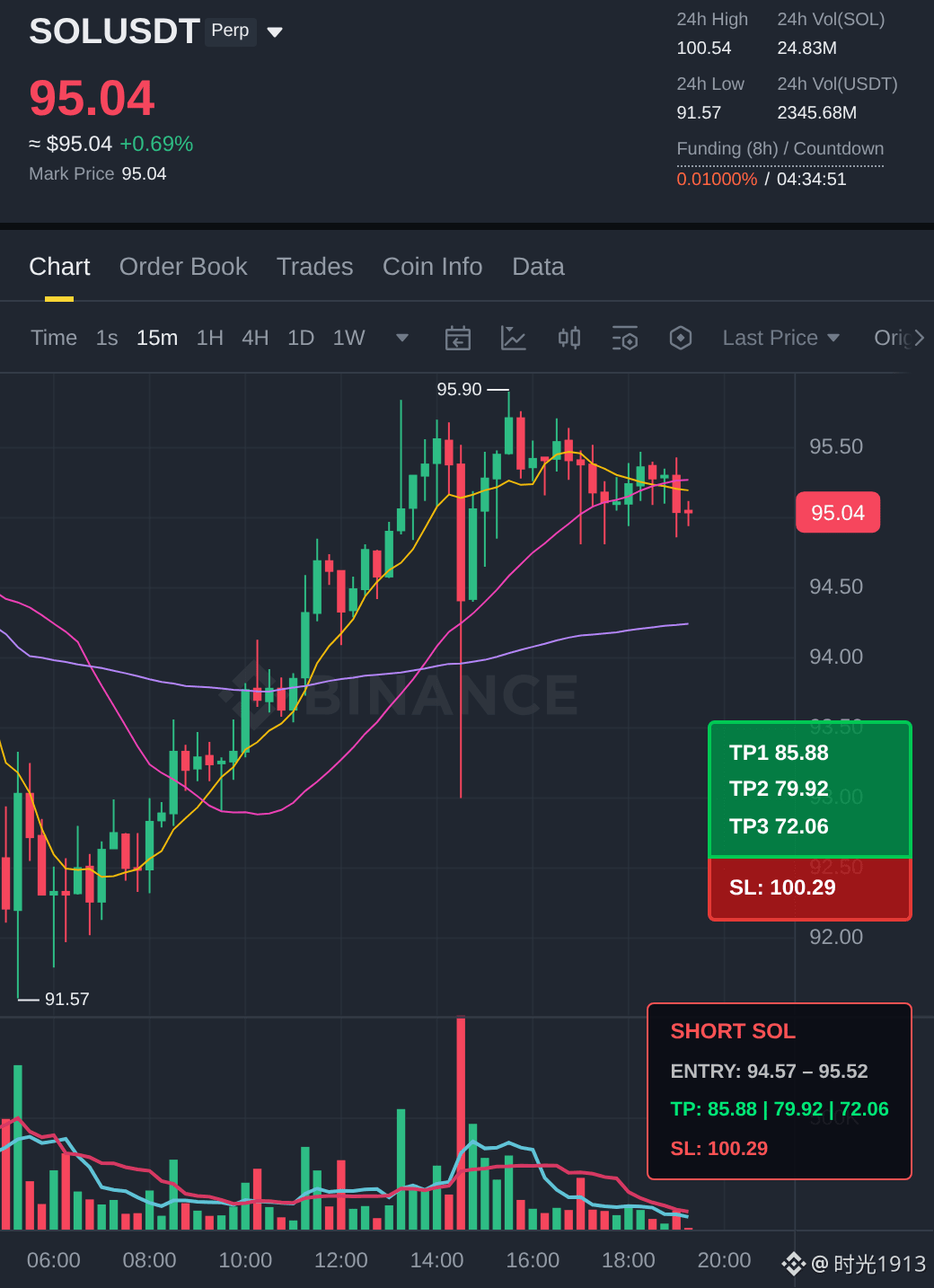Open the candlestick chart style icon
934x1288 pixels.
click(x=569, y=338)
